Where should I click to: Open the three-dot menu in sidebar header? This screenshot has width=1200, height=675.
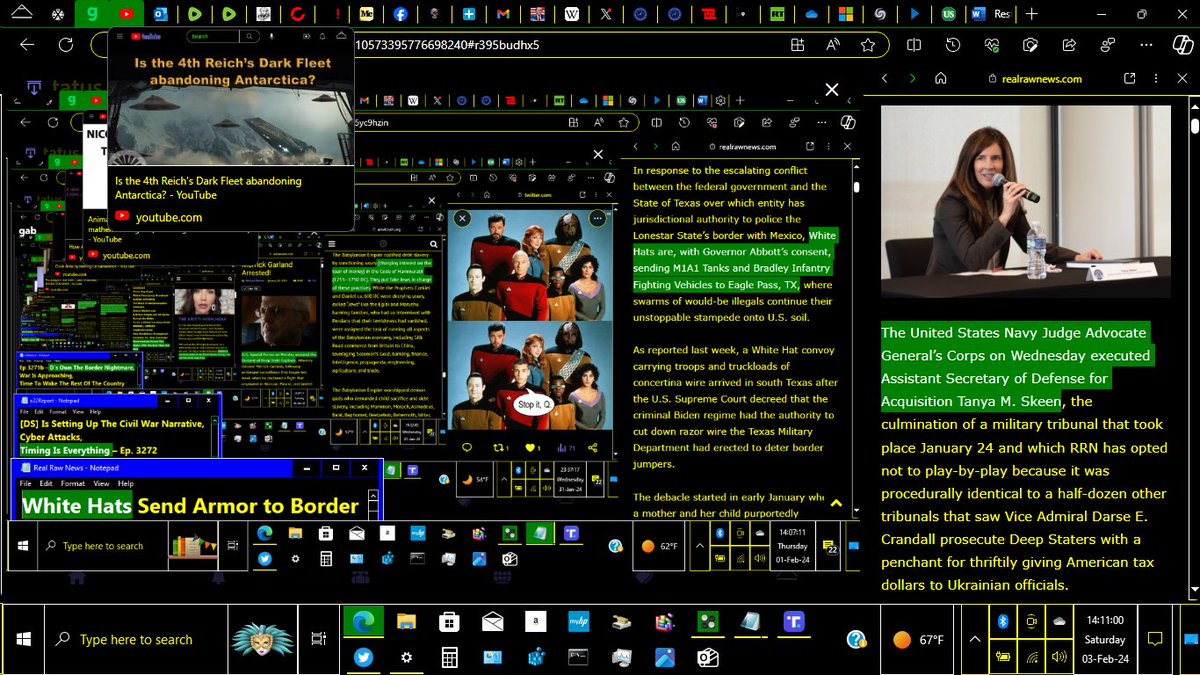[x=1157, y=78]
